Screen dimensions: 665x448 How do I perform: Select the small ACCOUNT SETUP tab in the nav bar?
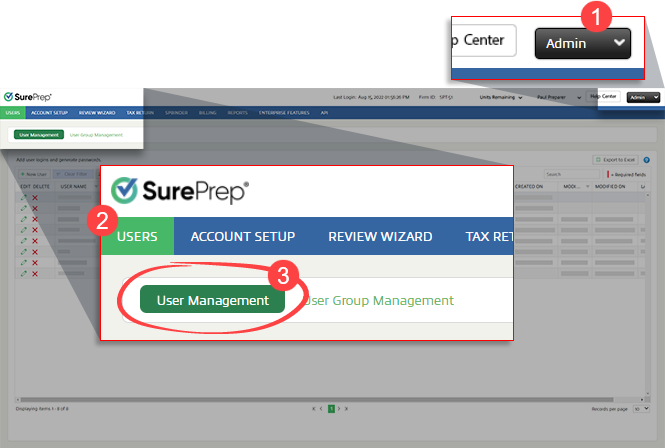click(49, 113)
